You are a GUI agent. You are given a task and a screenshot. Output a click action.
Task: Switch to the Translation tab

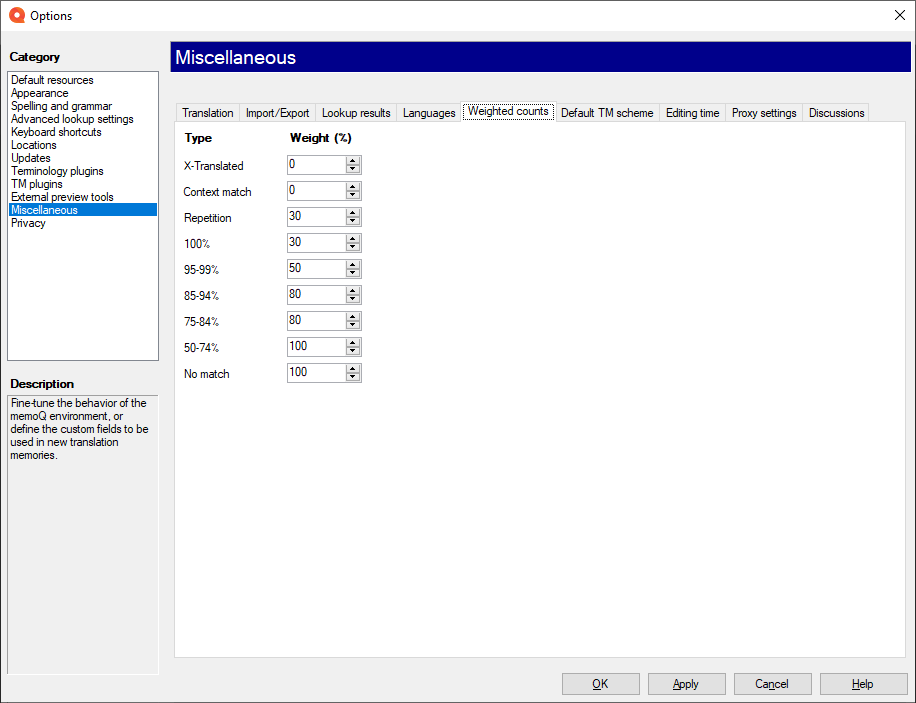(x=207, y=113)
